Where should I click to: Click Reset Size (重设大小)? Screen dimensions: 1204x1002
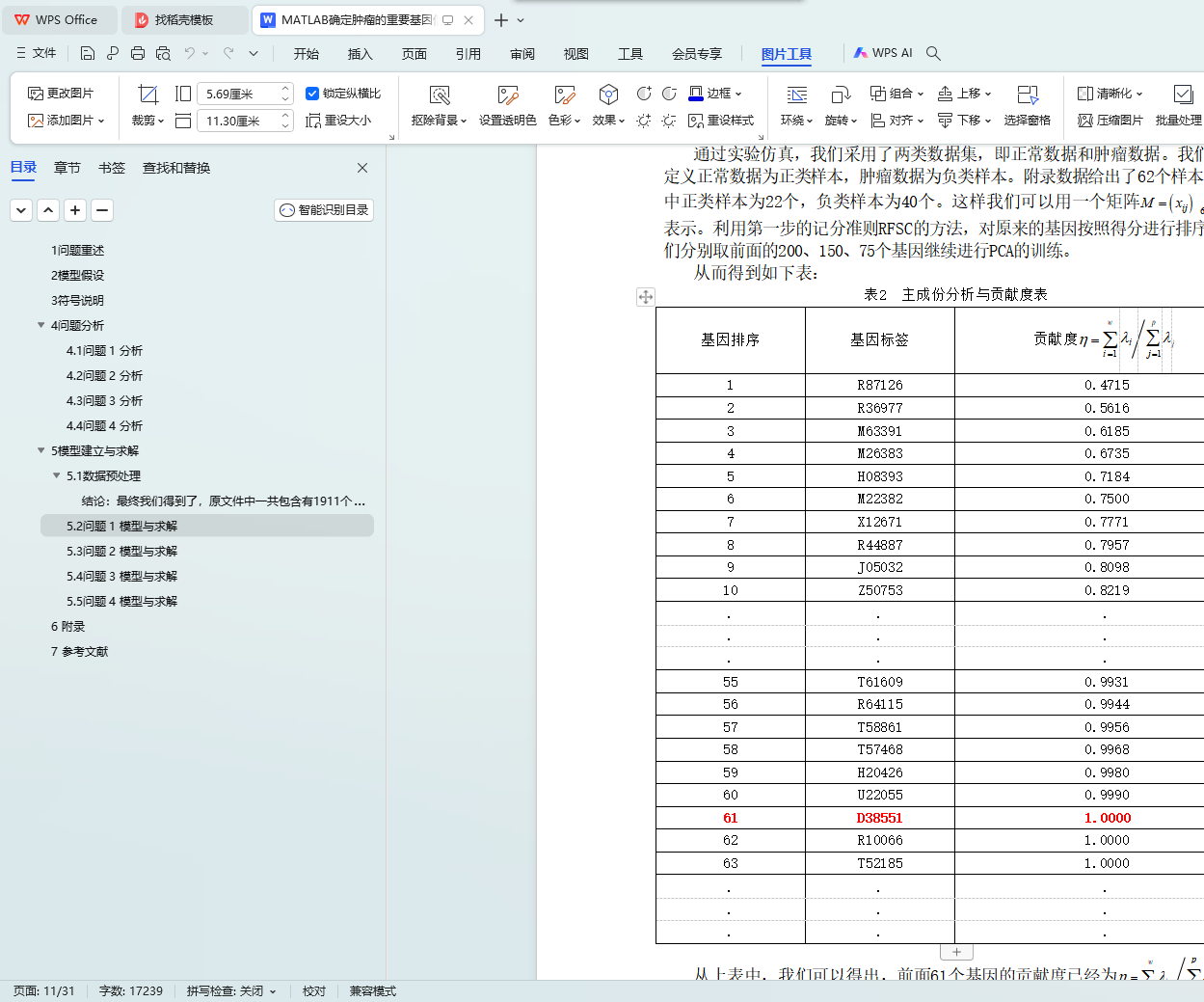(x=338, y=121)
